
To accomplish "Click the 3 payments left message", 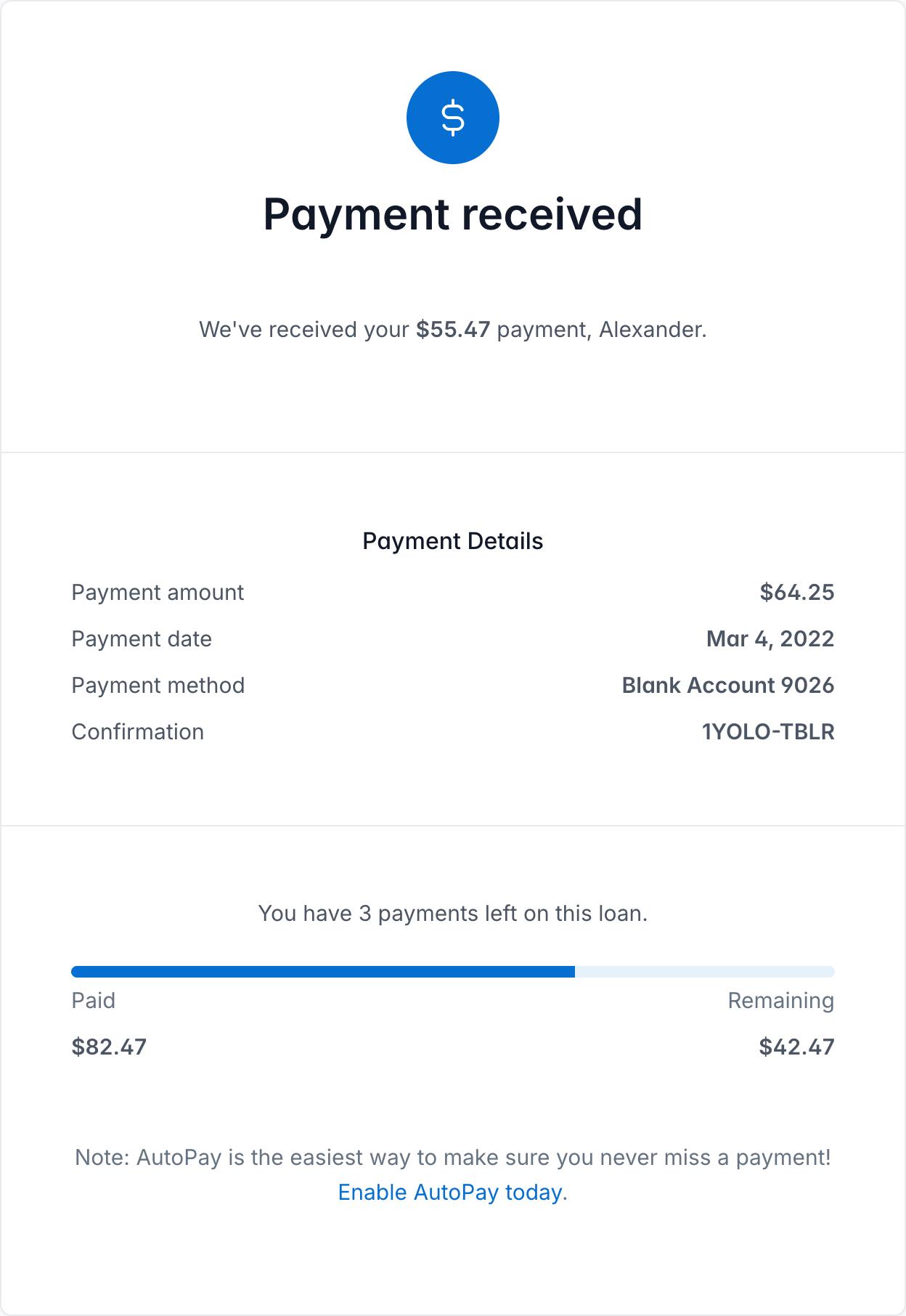I will coord(452,914).
